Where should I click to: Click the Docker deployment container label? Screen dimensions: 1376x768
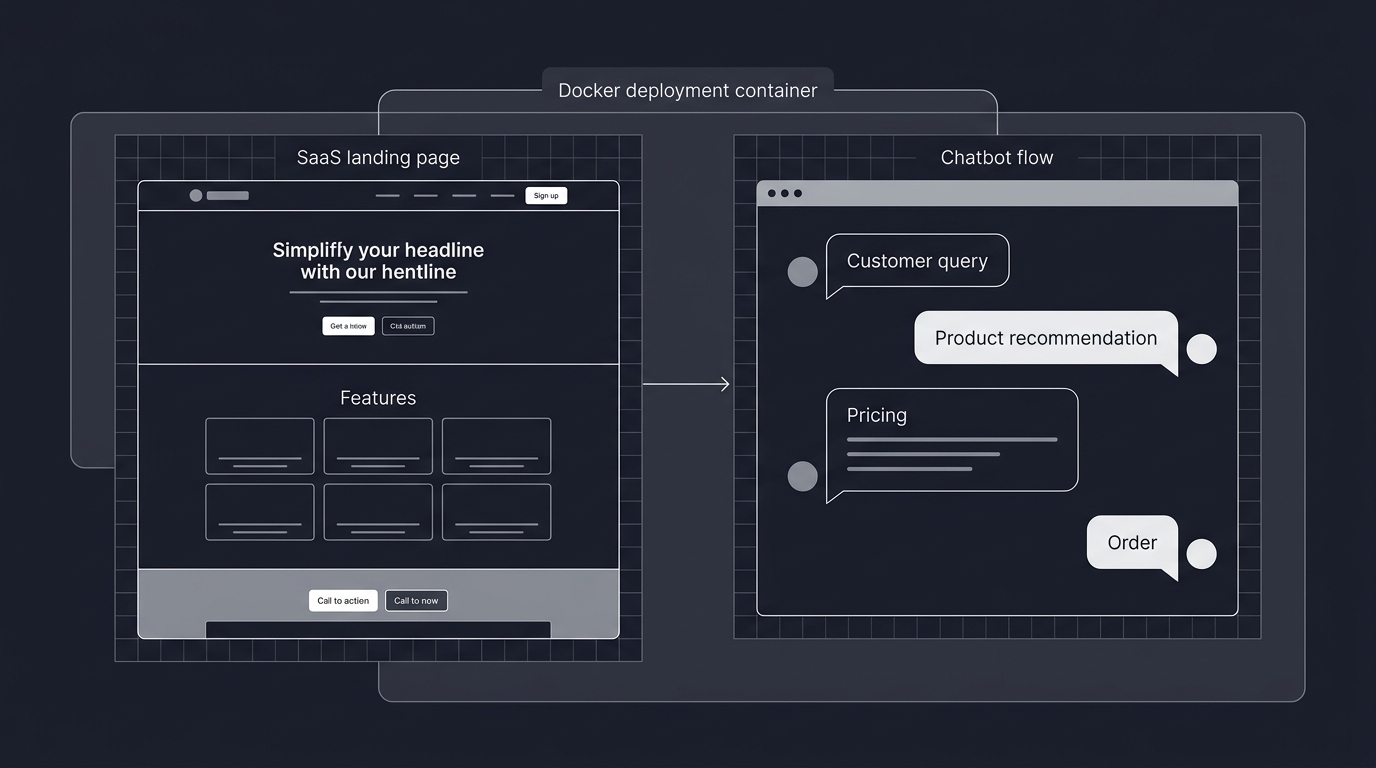point(687,90)
